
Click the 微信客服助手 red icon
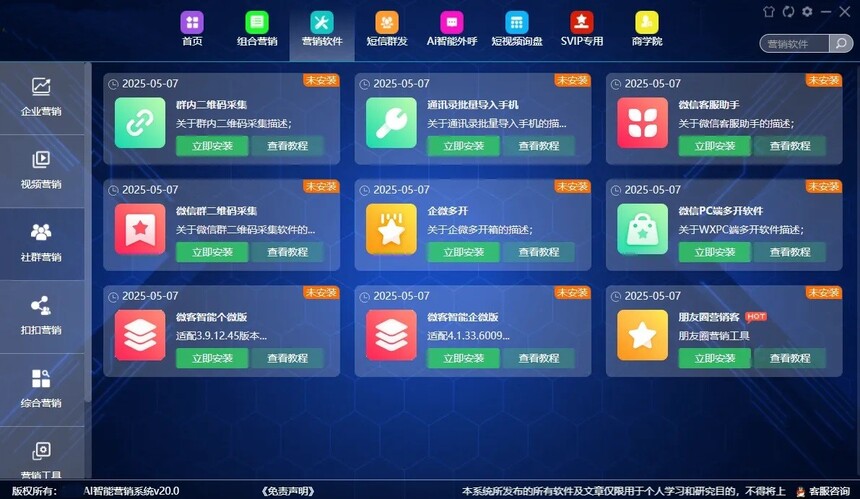(642, 123)
